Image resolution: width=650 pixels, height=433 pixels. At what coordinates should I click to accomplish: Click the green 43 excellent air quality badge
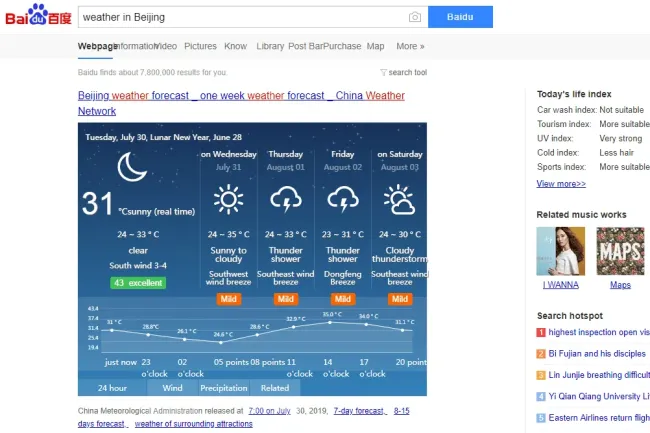pyautogui.click(x=138, y=283)
